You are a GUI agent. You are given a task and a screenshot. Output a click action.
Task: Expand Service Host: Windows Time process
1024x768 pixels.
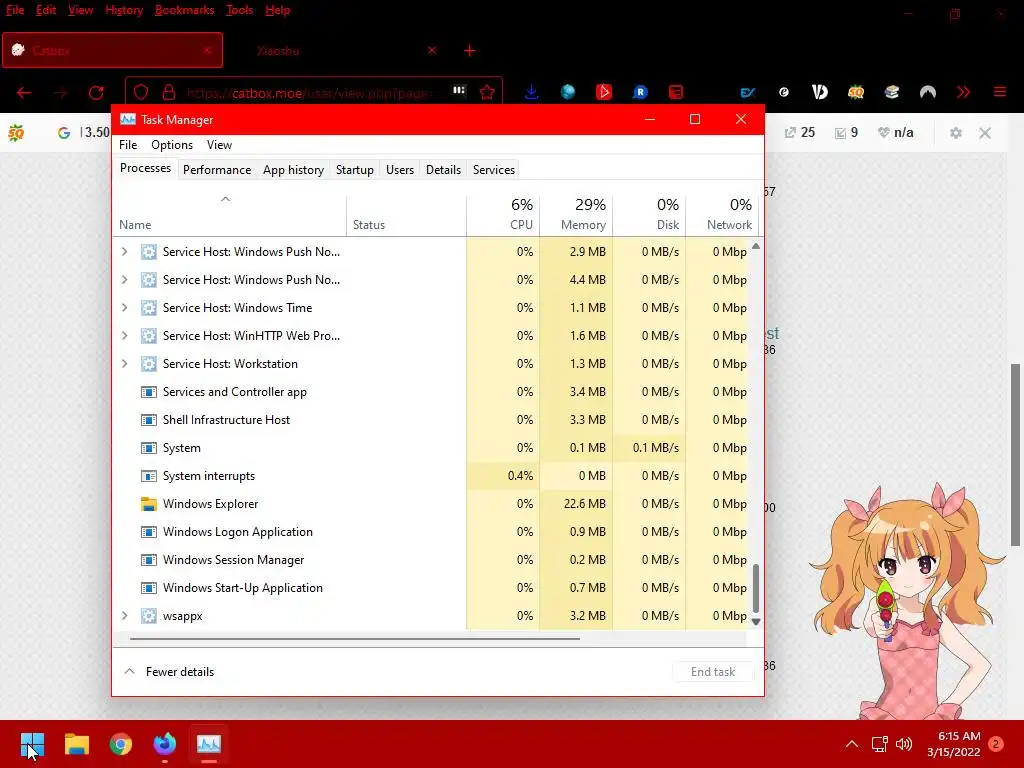coord(125,308)
